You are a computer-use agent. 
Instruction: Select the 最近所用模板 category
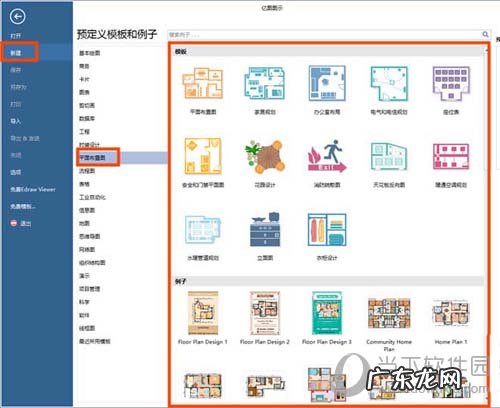[95, 341]
